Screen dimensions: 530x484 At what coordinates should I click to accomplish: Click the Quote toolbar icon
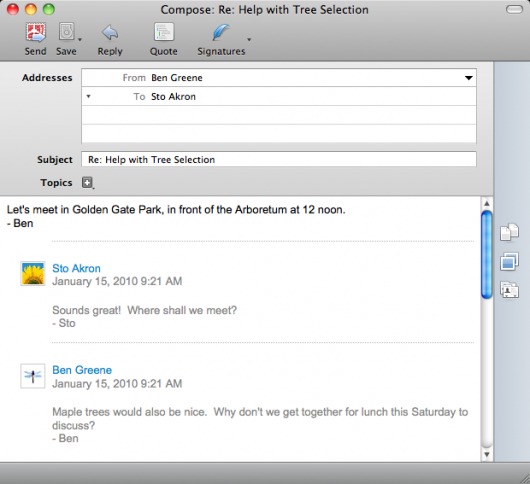(164, 32)
